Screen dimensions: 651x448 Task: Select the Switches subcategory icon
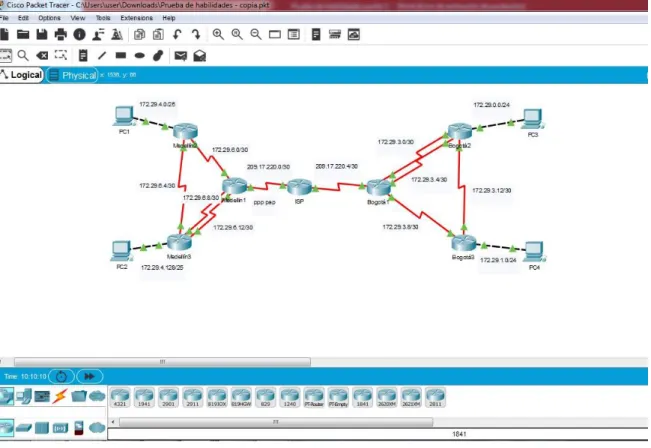pyautogui.click(x=24, y=428)
